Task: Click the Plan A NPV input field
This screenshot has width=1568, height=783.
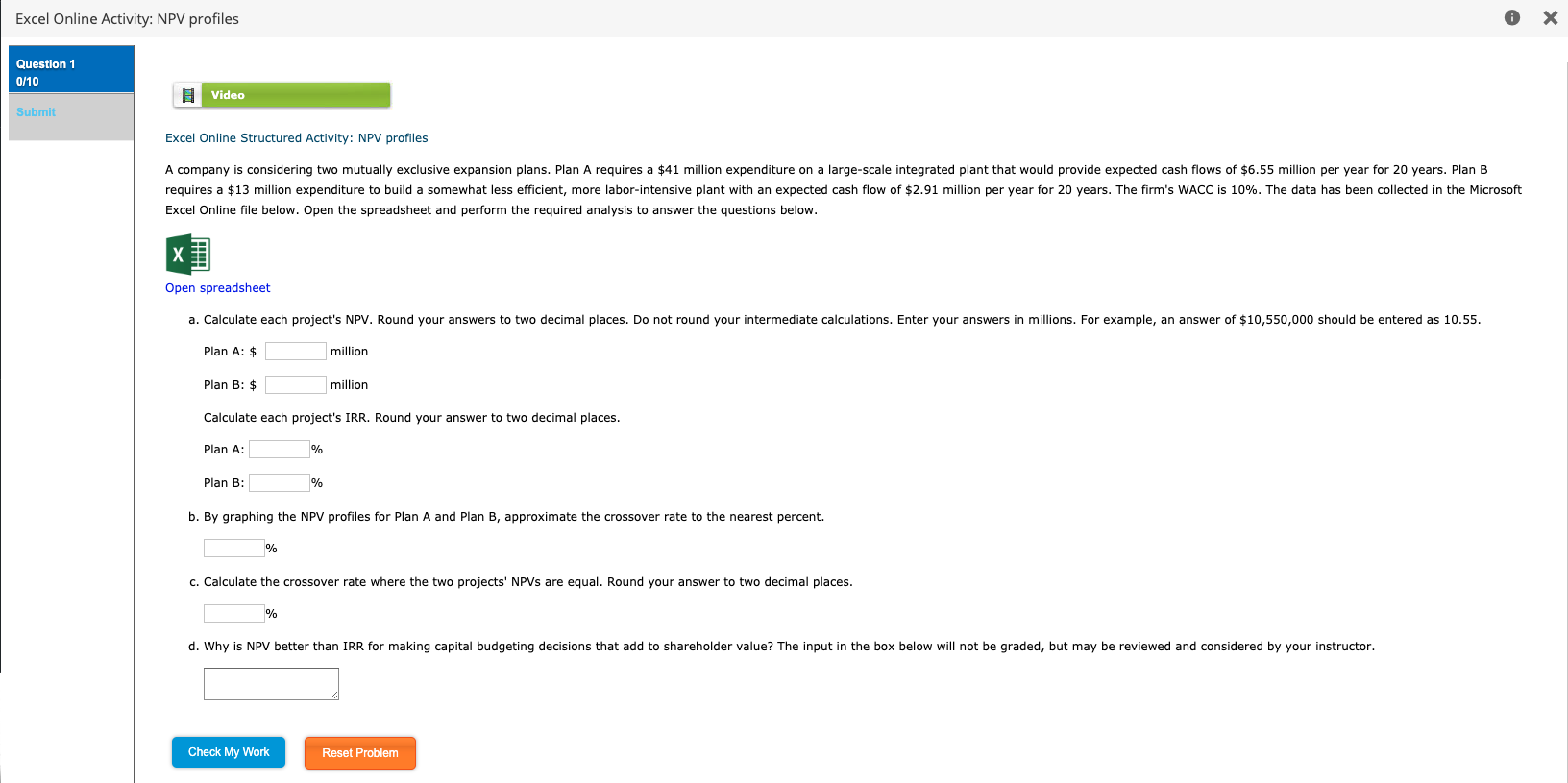Action: [295, 351]
